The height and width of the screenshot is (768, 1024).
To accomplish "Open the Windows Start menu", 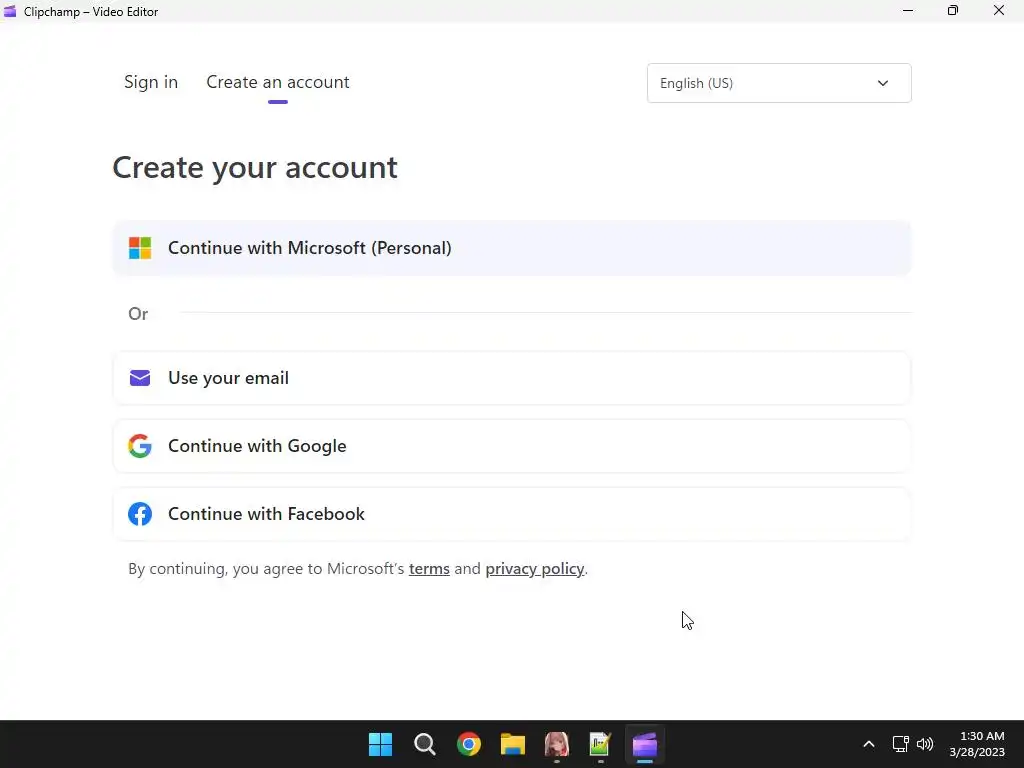I will 380,744.
